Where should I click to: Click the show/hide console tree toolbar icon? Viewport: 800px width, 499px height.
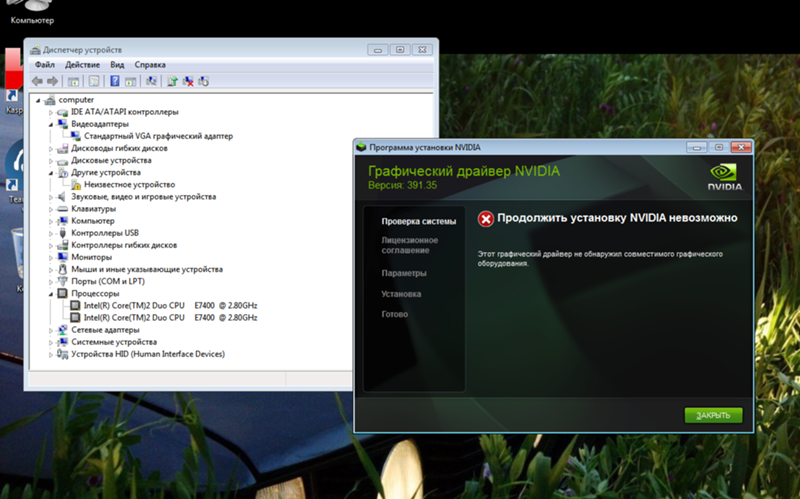[x=73, y=81]
